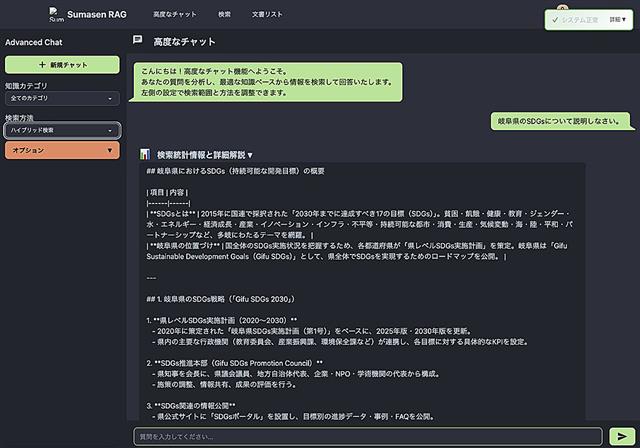Open the 文書リスト navigation tab

click(267, 14)
